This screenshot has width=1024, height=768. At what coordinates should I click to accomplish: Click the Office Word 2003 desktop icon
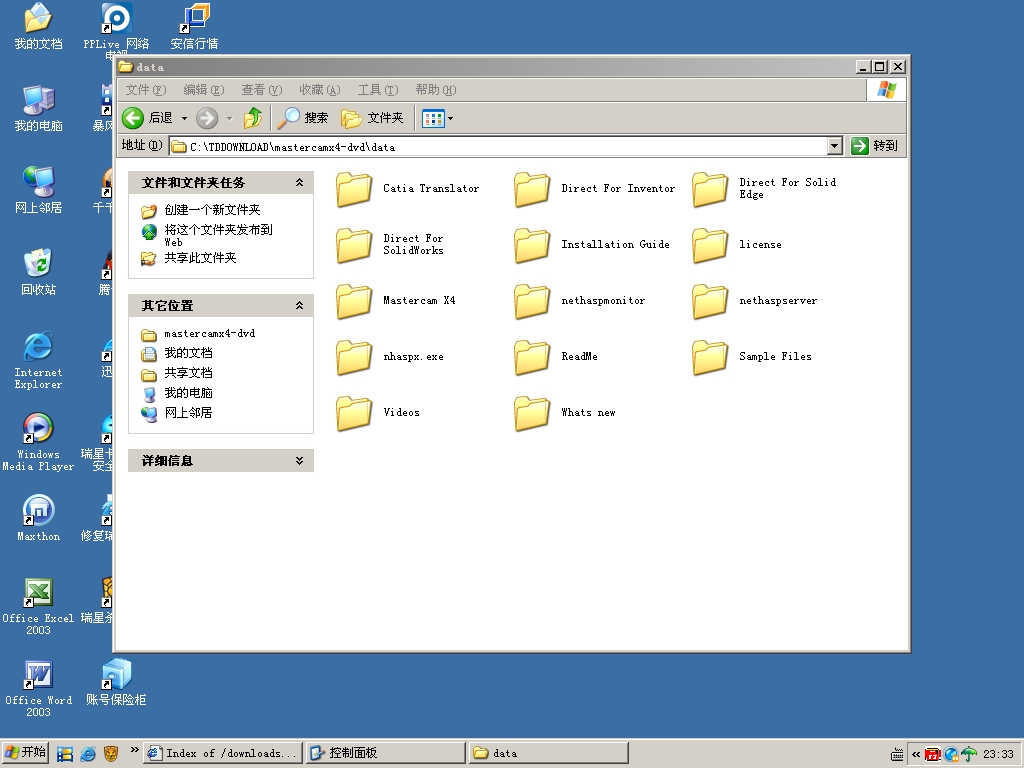click(x=38, y=688)
